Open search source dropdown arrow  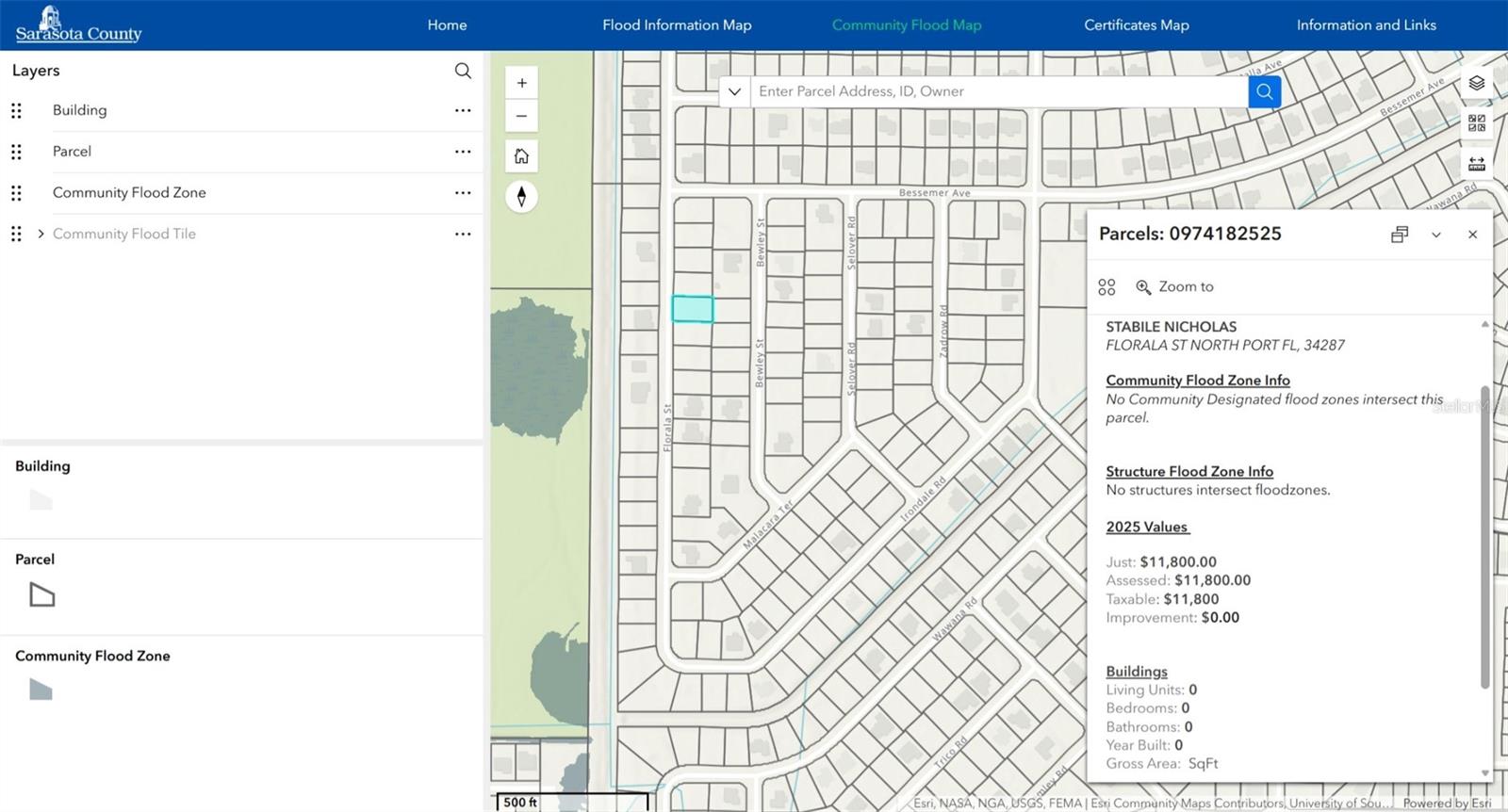pos(734,91)
